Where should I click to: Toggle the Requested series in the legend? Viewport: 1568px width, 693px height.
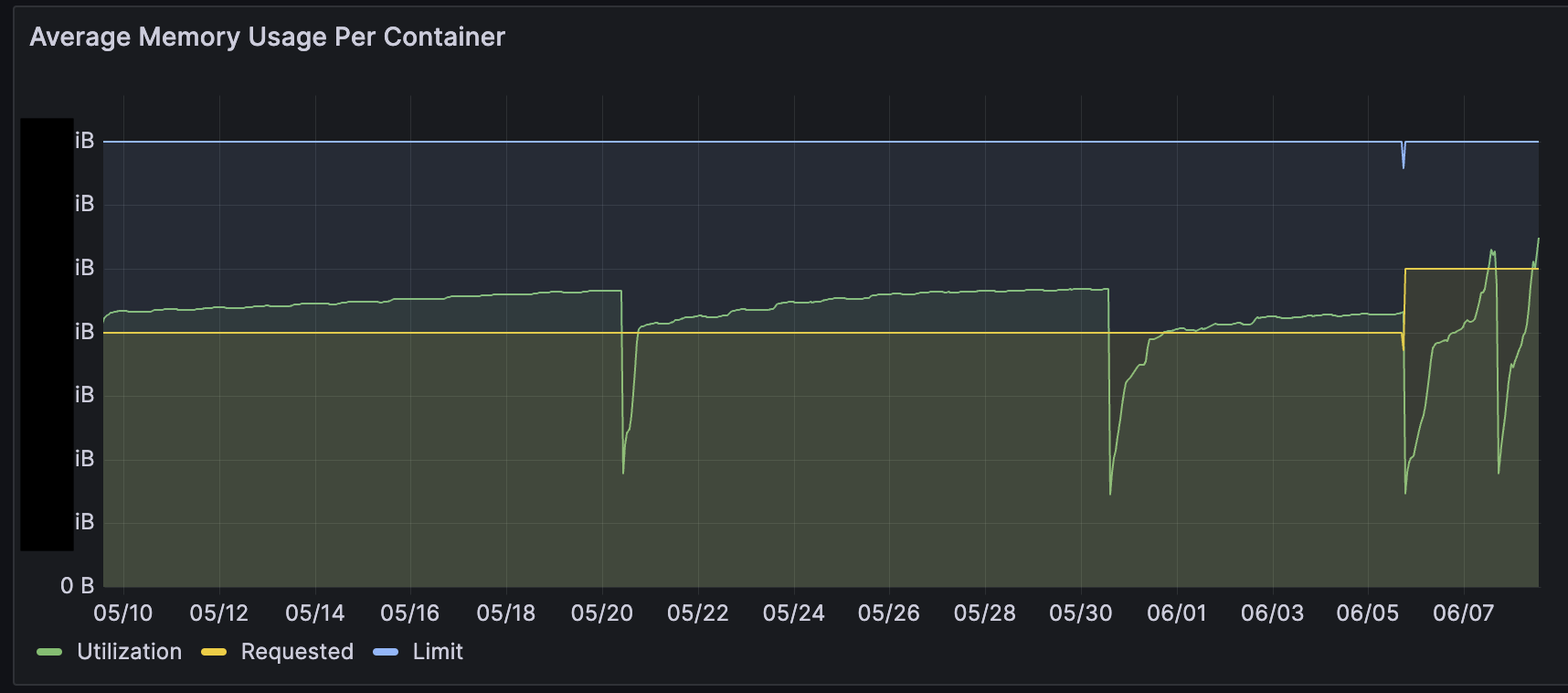[x=297, y=652]
